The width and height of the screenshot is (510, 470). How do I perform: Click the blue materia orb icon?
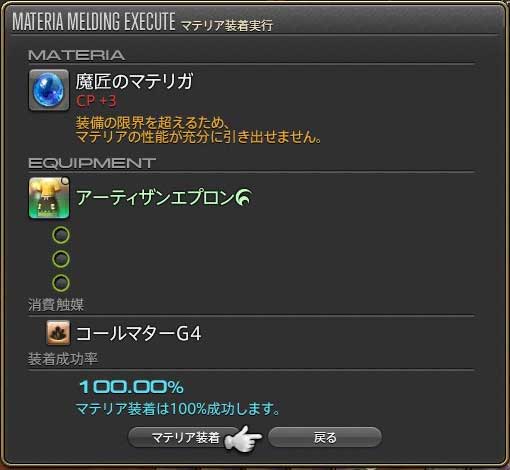click(x=49, y=90)
